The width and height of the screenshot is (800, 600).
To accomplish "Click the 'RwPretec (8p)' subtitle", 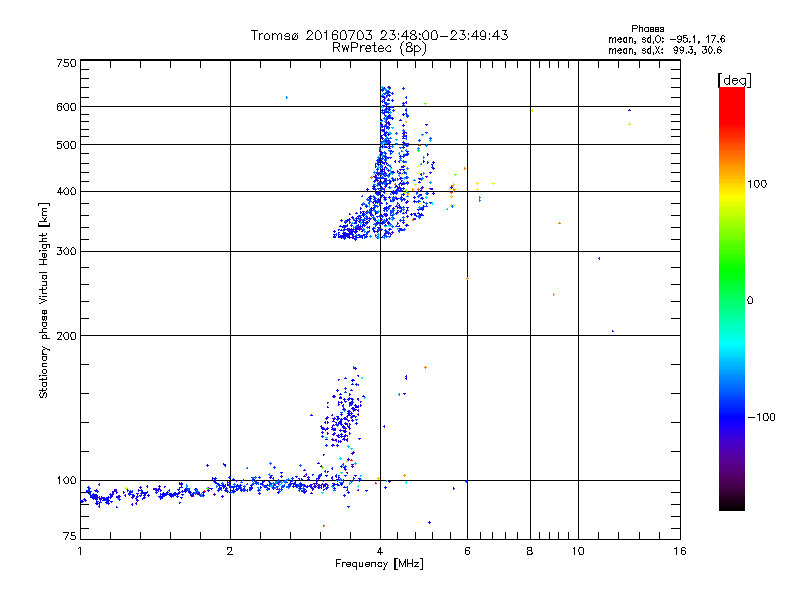I will pos(379,48).
